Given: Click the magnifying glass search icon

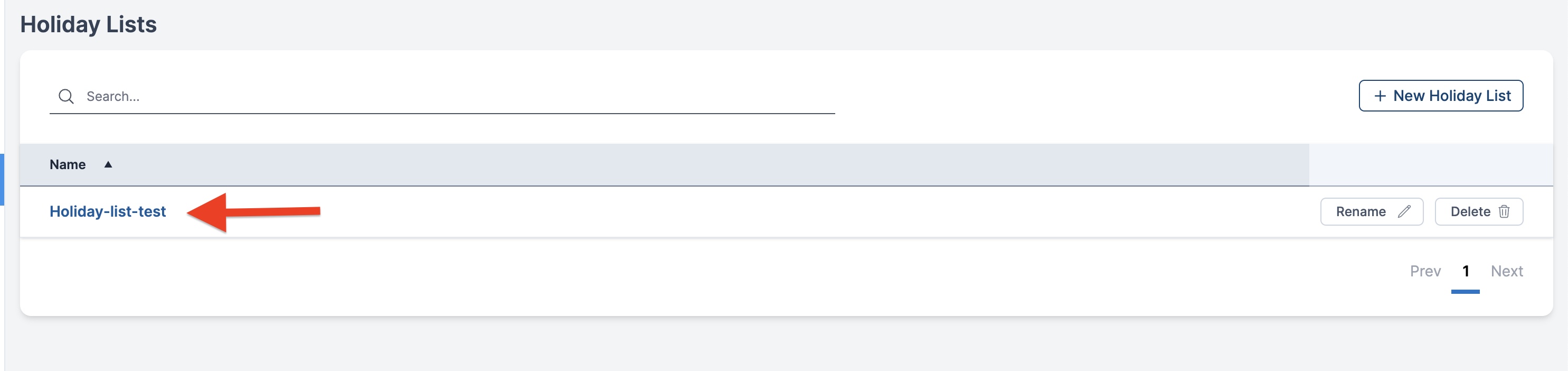Looking at the screenshot, I should tap(66, 96).
